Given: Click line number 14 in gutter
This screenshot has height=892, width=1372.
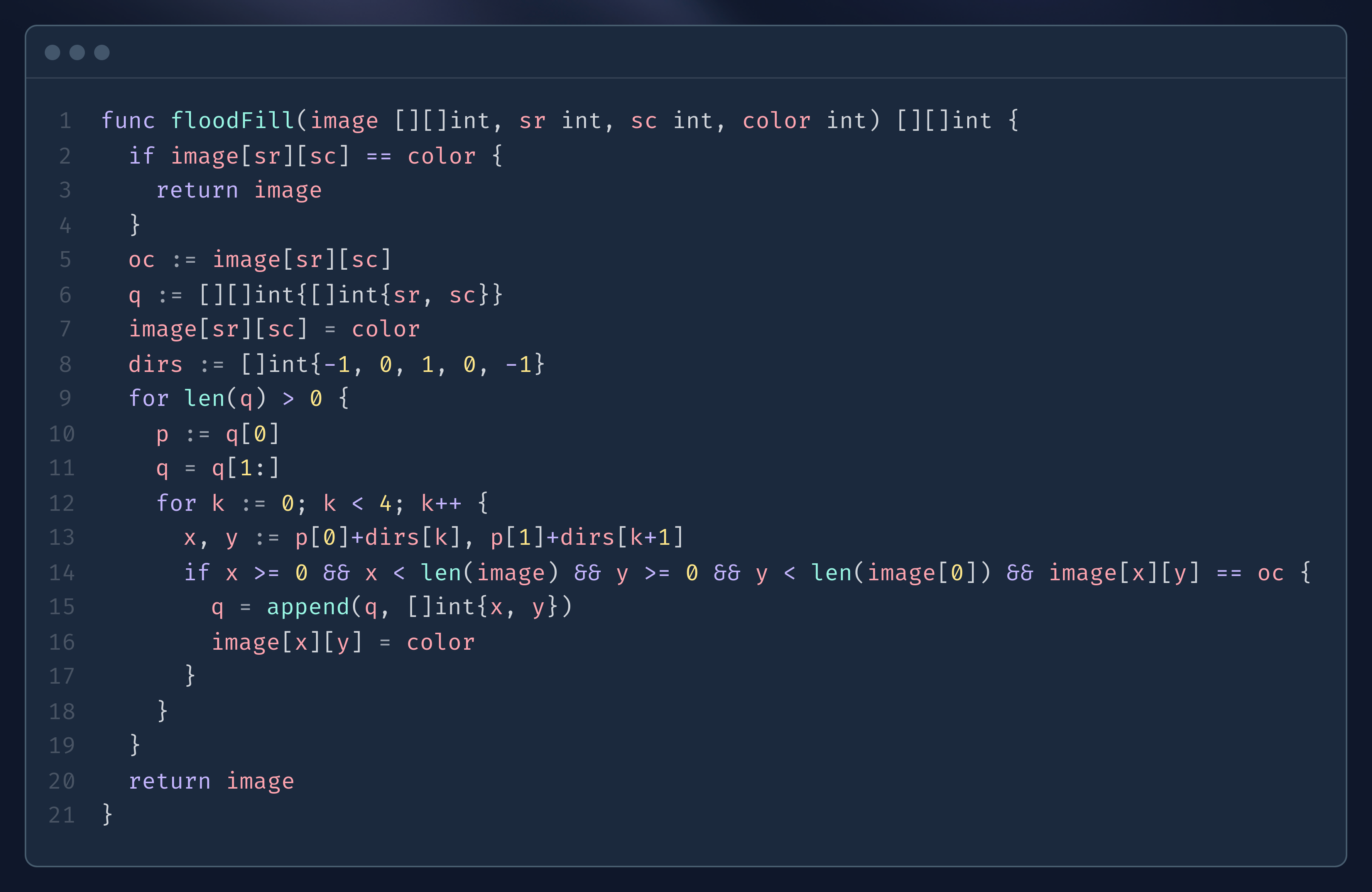Looking at the screenshot, I should click(x=62, y=573).
